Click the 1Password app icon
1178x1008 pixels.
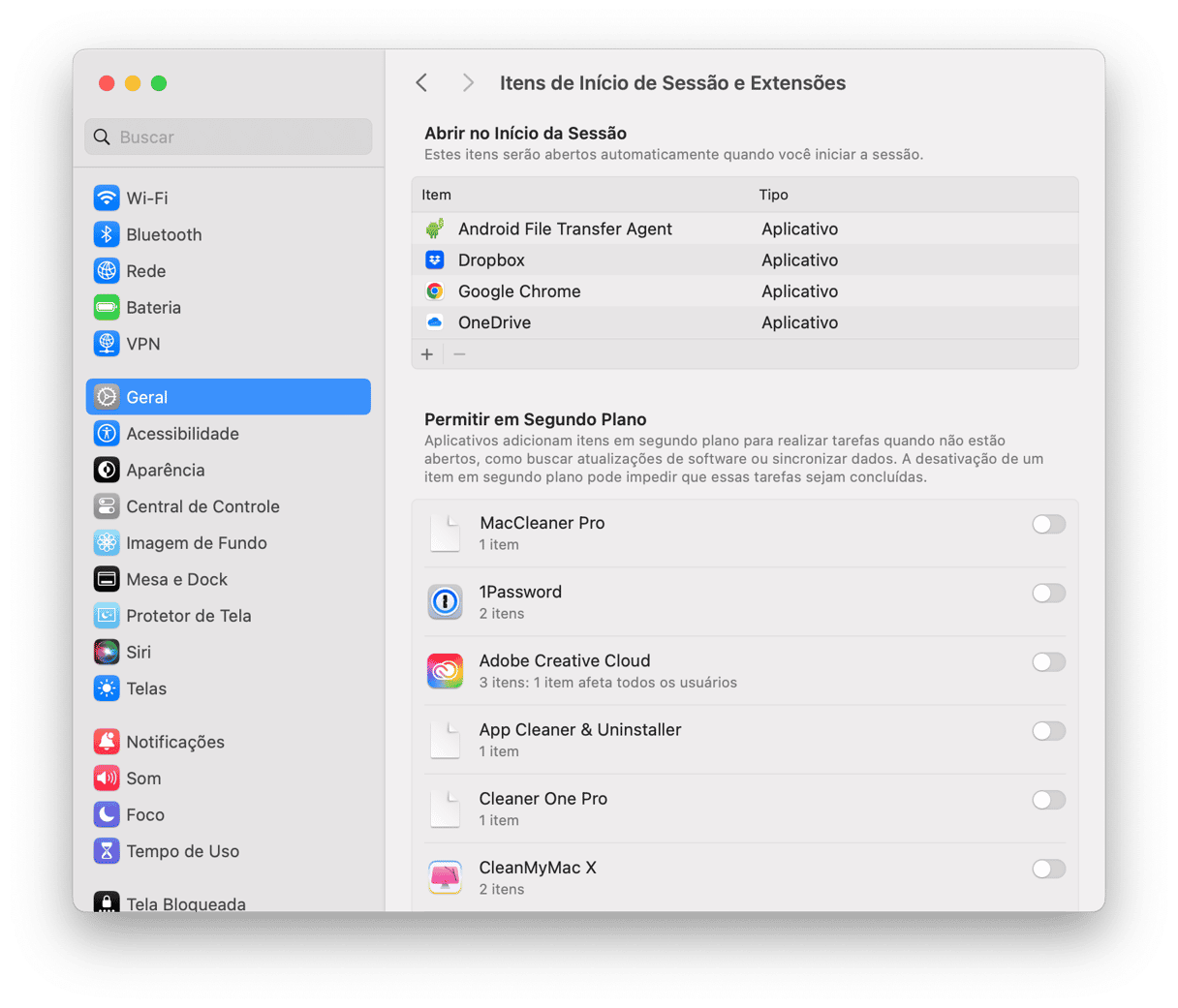tap(445, 601)
